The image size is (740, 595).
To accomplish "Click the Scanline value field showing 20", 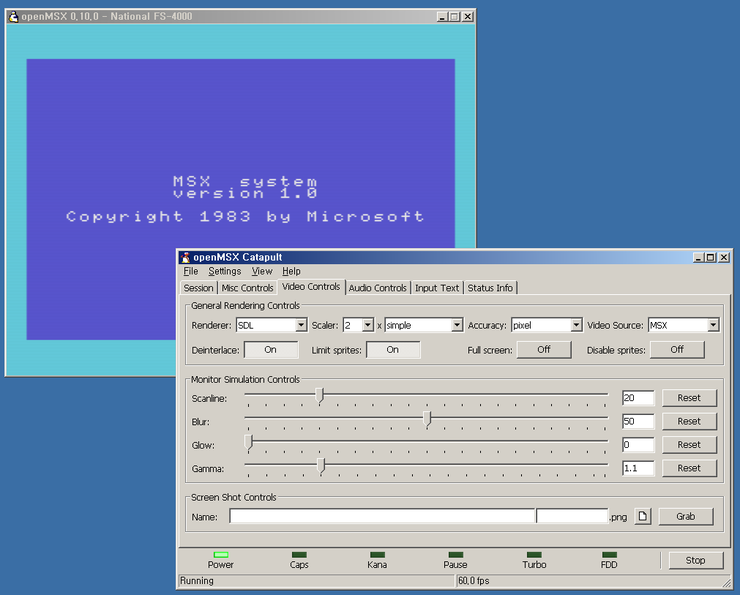I will tap(638, 398).
